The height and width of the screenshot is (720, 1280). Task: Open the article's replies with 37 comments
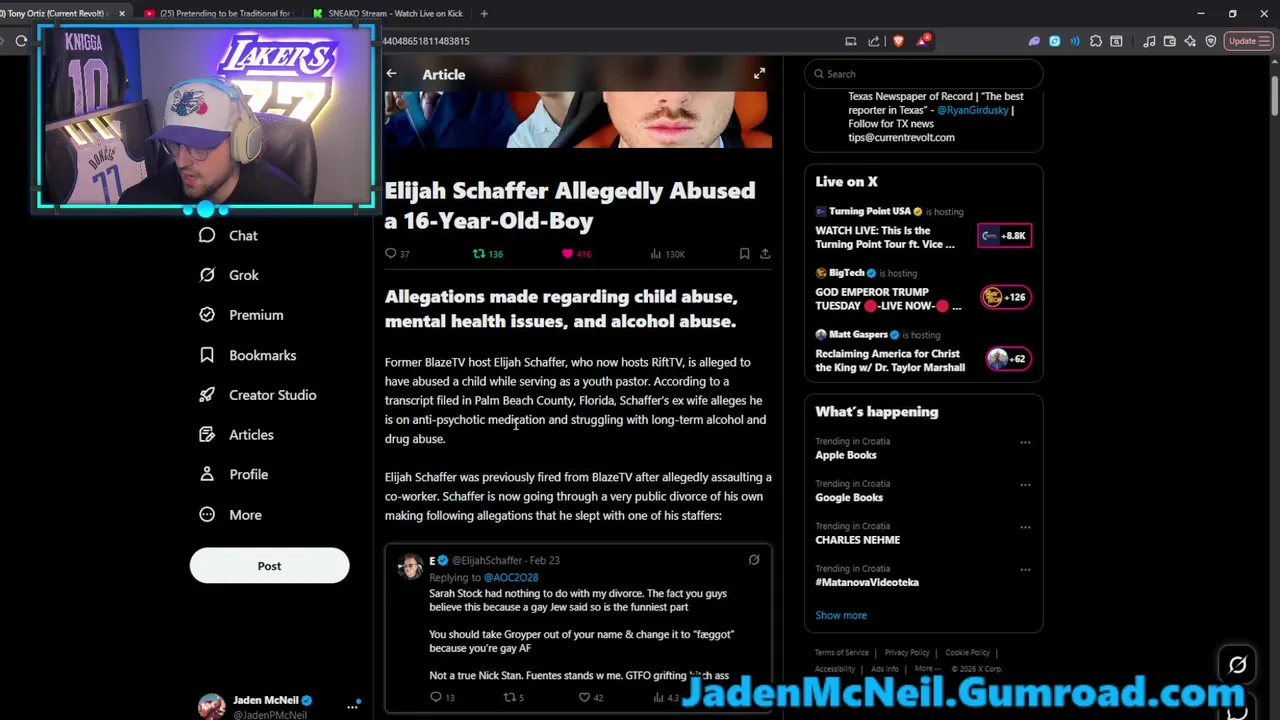pyautogui.click(x=397, y=254)
